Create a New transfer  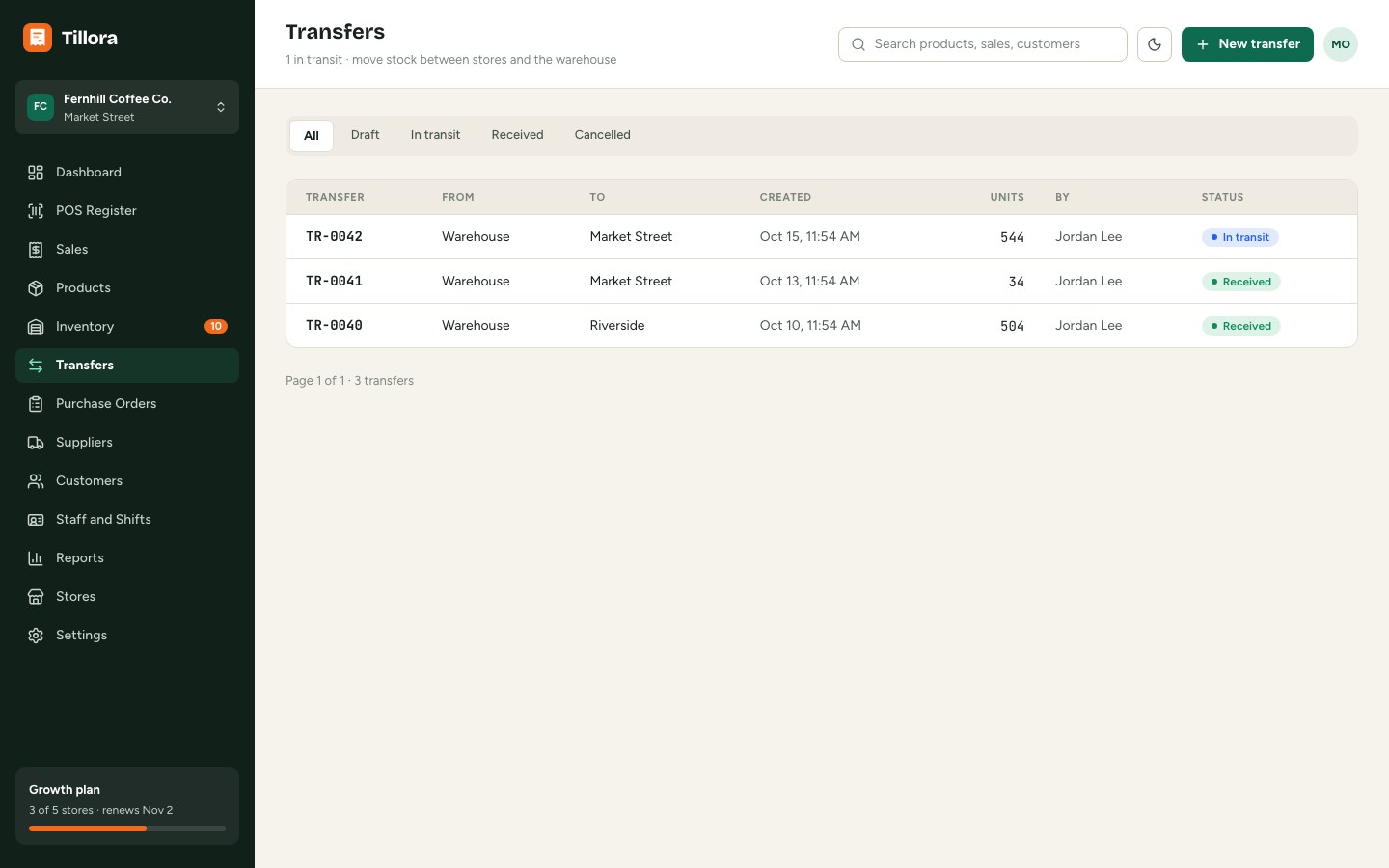coord(1247,44)
